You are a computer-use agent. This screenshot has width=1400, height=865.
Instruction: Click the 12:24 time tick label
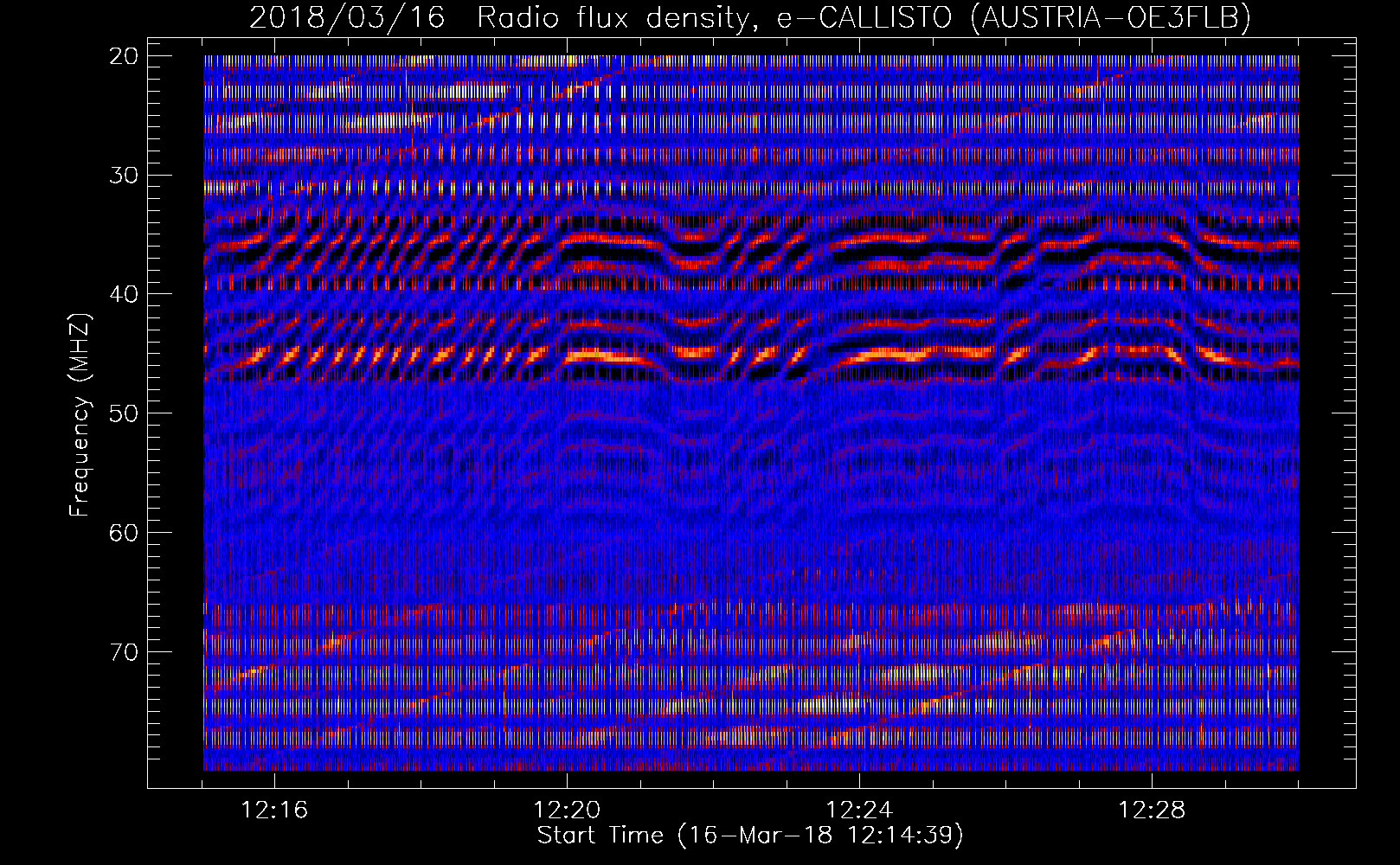pos(859,811)
